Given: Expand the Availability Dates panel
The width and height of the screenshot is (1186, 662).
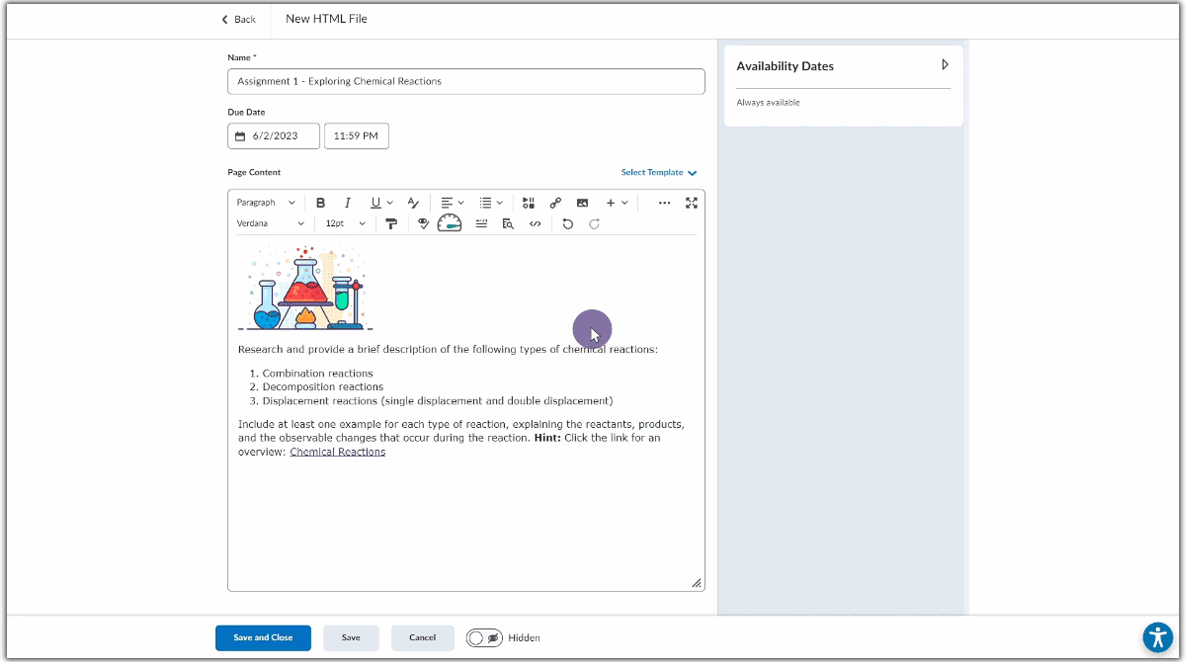Looking at the screenshot, I should point(945,65).
